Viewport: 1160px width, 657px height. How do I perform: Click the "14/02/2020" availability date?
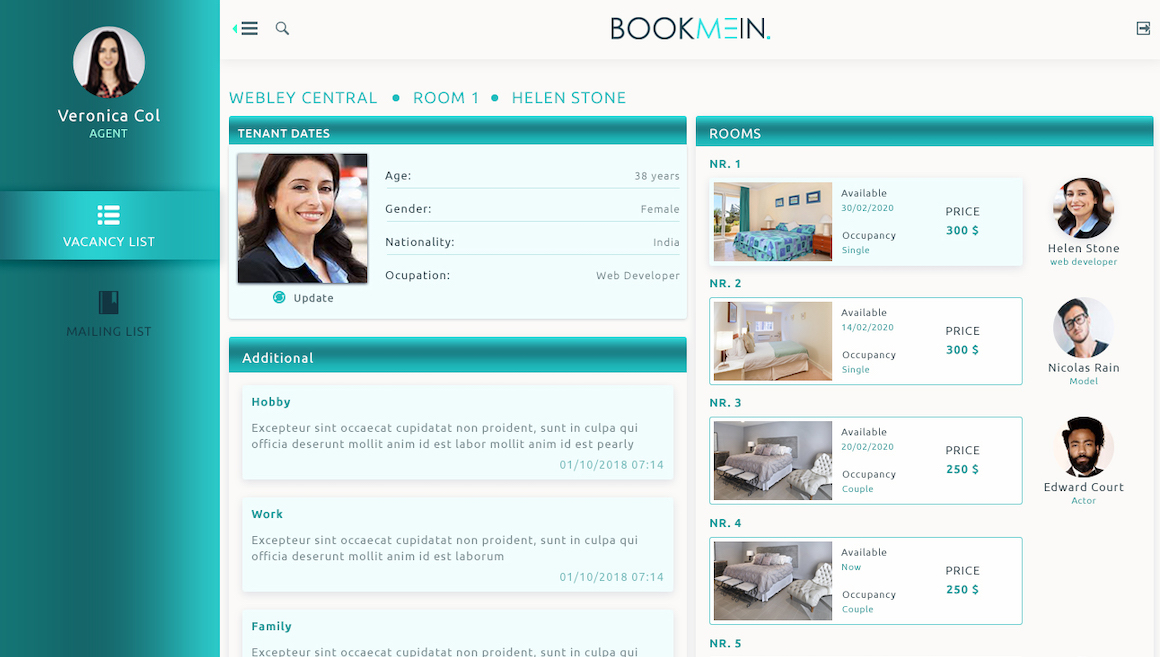click(x=867, y=327)
